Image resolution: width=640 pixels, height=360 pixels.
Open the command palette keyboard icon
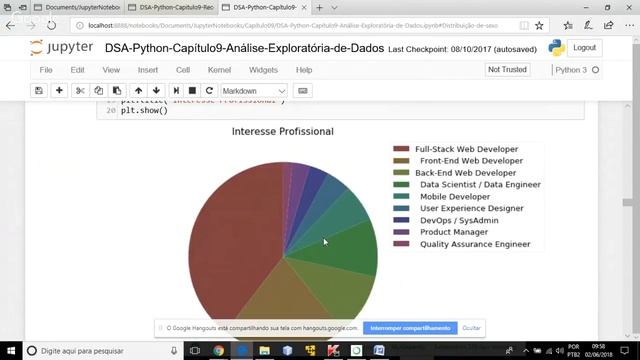302,91
